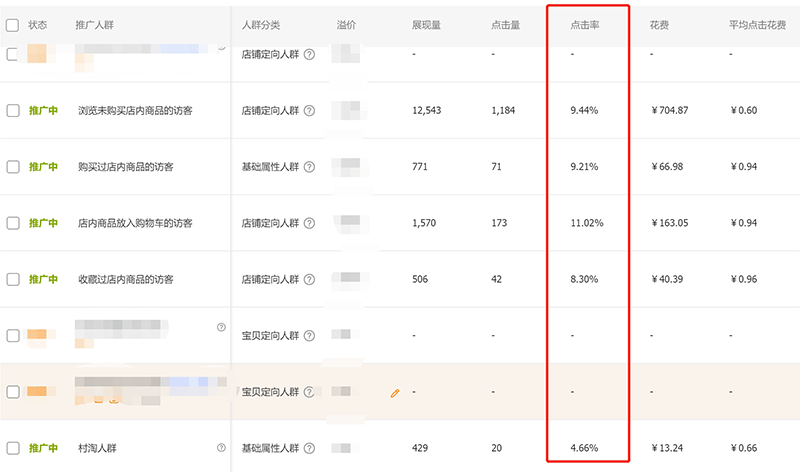Click help icon in topmost partially visible row

[x=309, y=55]
